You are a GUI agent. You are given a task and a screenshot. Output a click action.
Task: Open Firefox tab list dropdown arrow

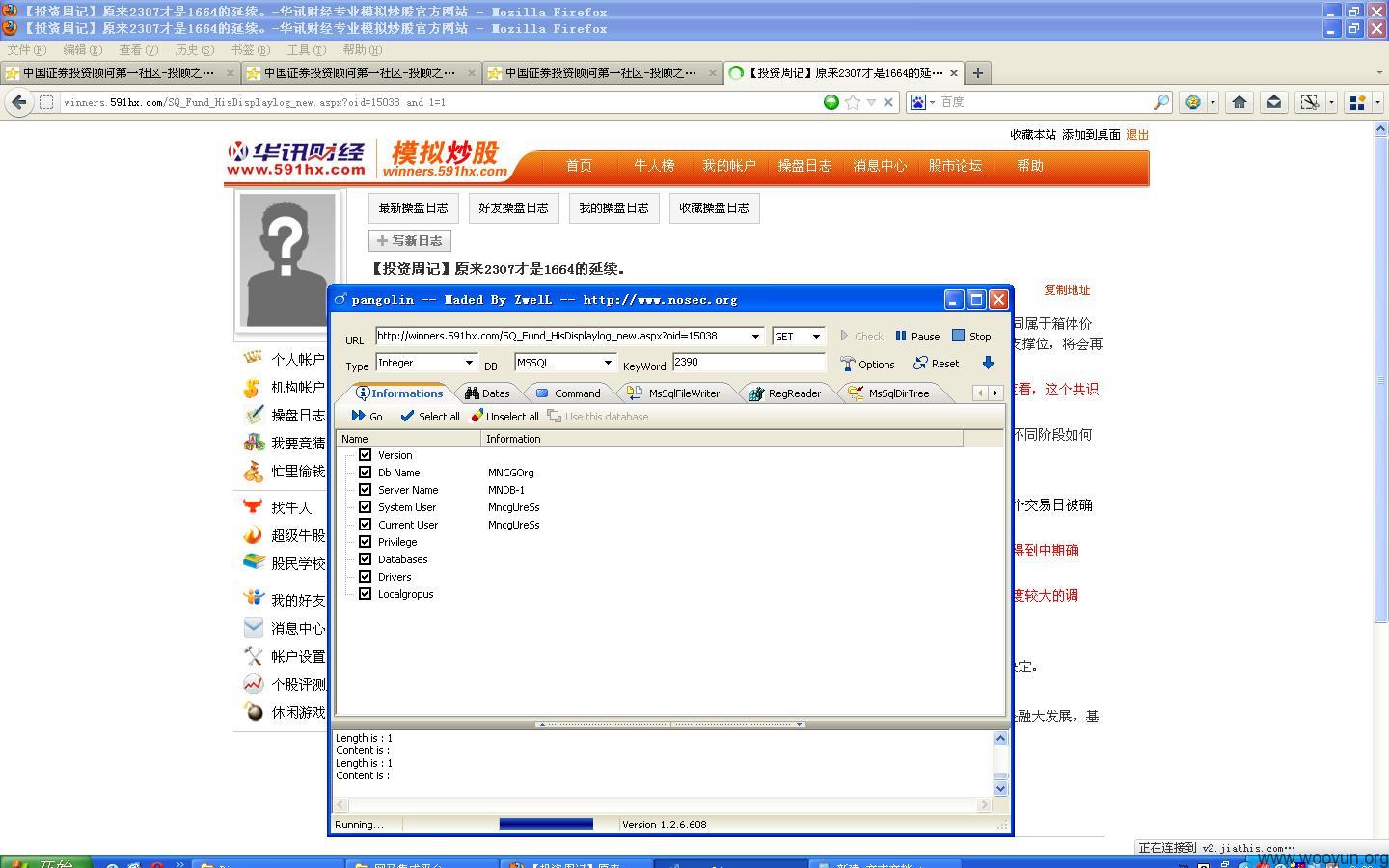tap(1378, 73)
